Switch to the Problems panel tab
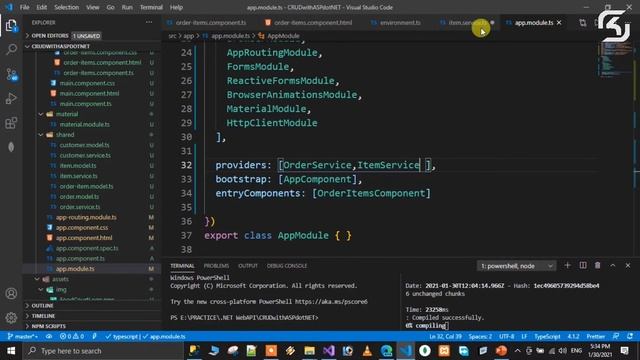The height and width of the screenshot is (360, 640). (x=216, y=266)
